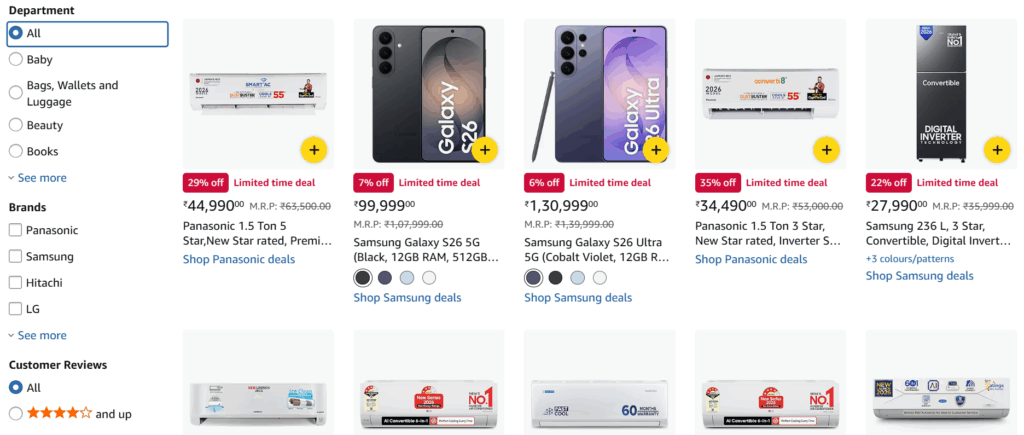Add Galaxy S26 Ultra to cart
This screenshot has width=1024, height=435.
click(655, 150)
